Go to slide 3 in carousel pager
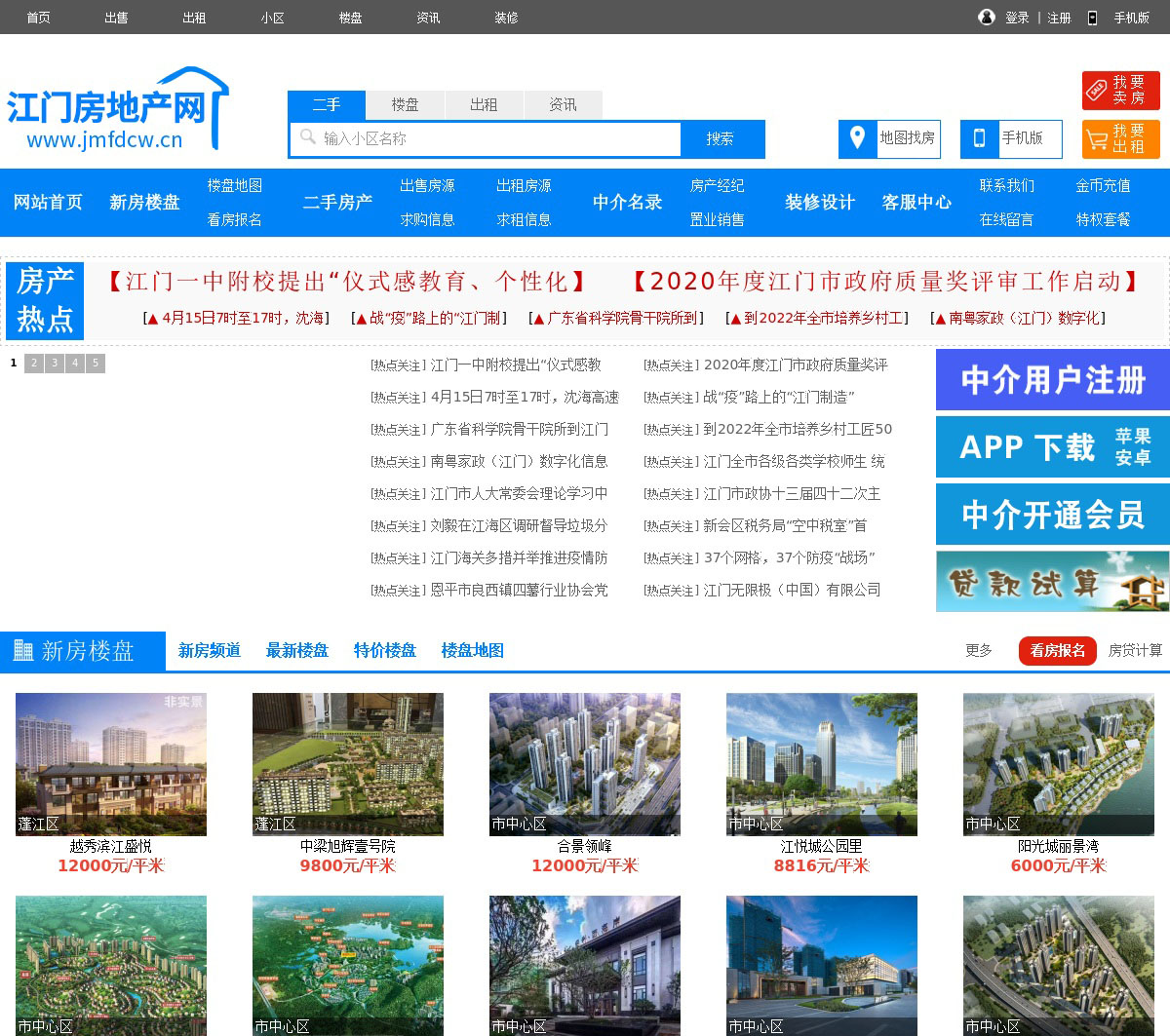1170x1036 pixels. [x=55, y=364]
